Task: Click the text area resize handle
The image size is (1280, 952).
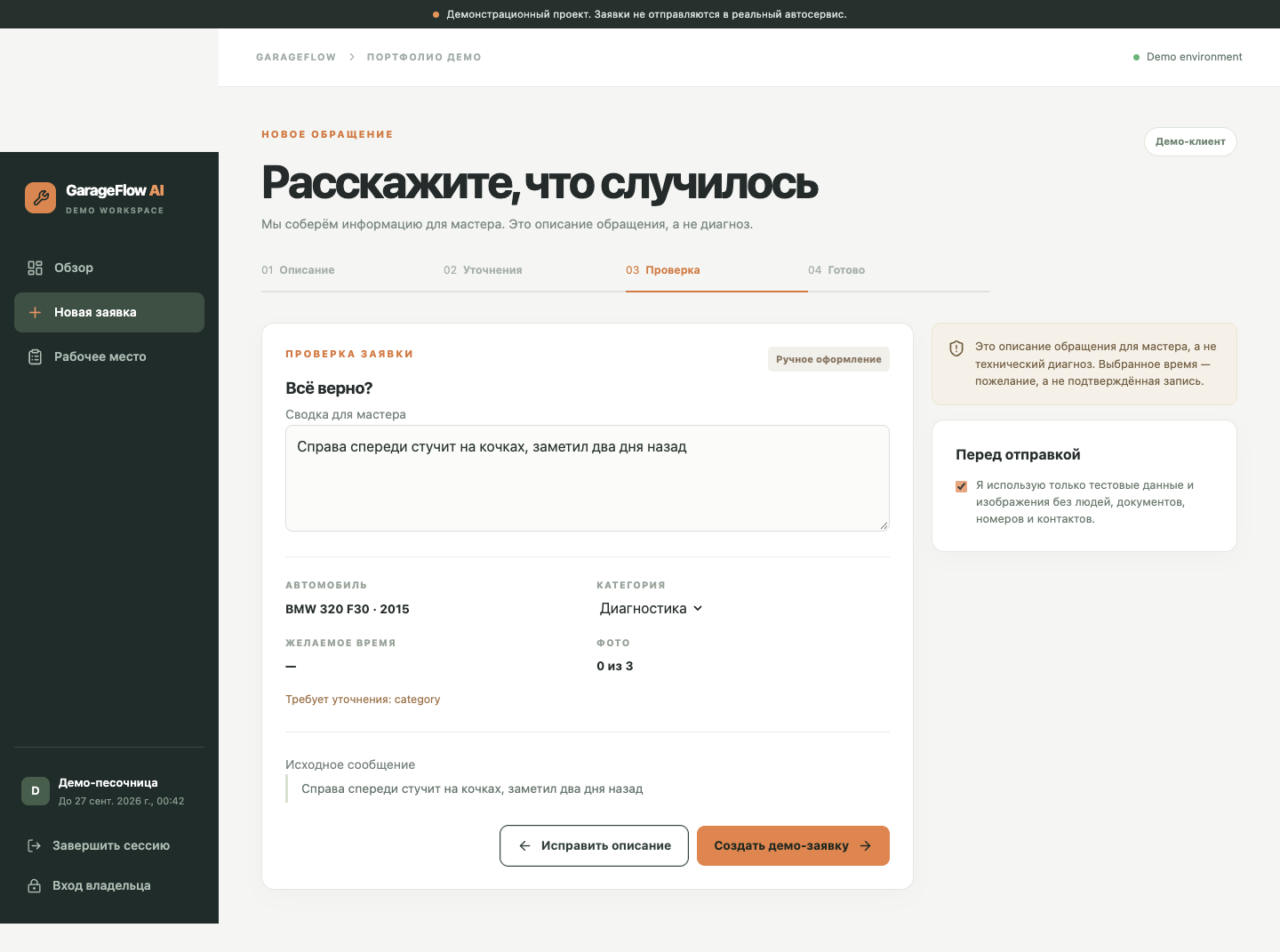Action: click(884, 525)
